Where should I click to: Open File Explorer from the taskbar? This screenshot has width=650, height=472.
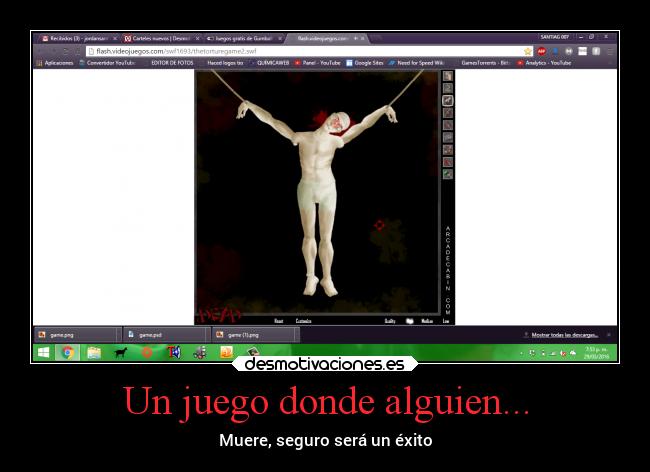94,352
